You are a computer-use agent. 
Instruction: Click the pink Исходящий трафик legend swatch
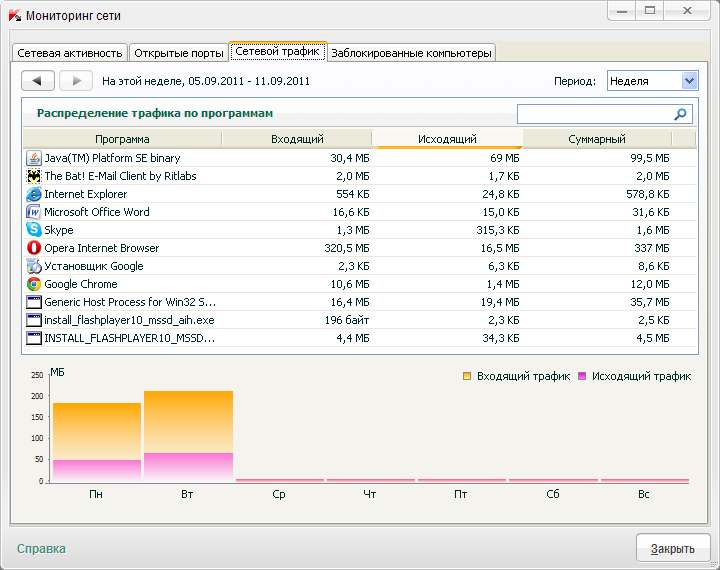pos(582,376)
